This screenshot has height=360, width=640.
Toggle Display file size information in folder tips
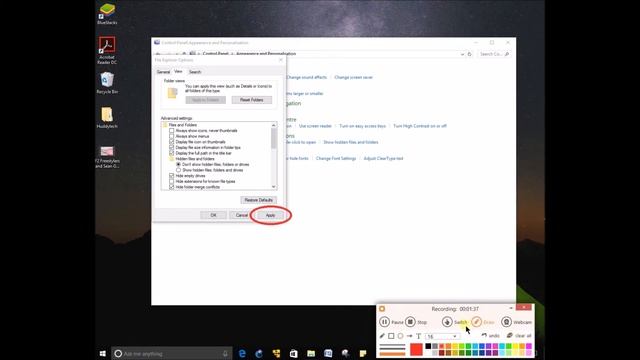171,147
